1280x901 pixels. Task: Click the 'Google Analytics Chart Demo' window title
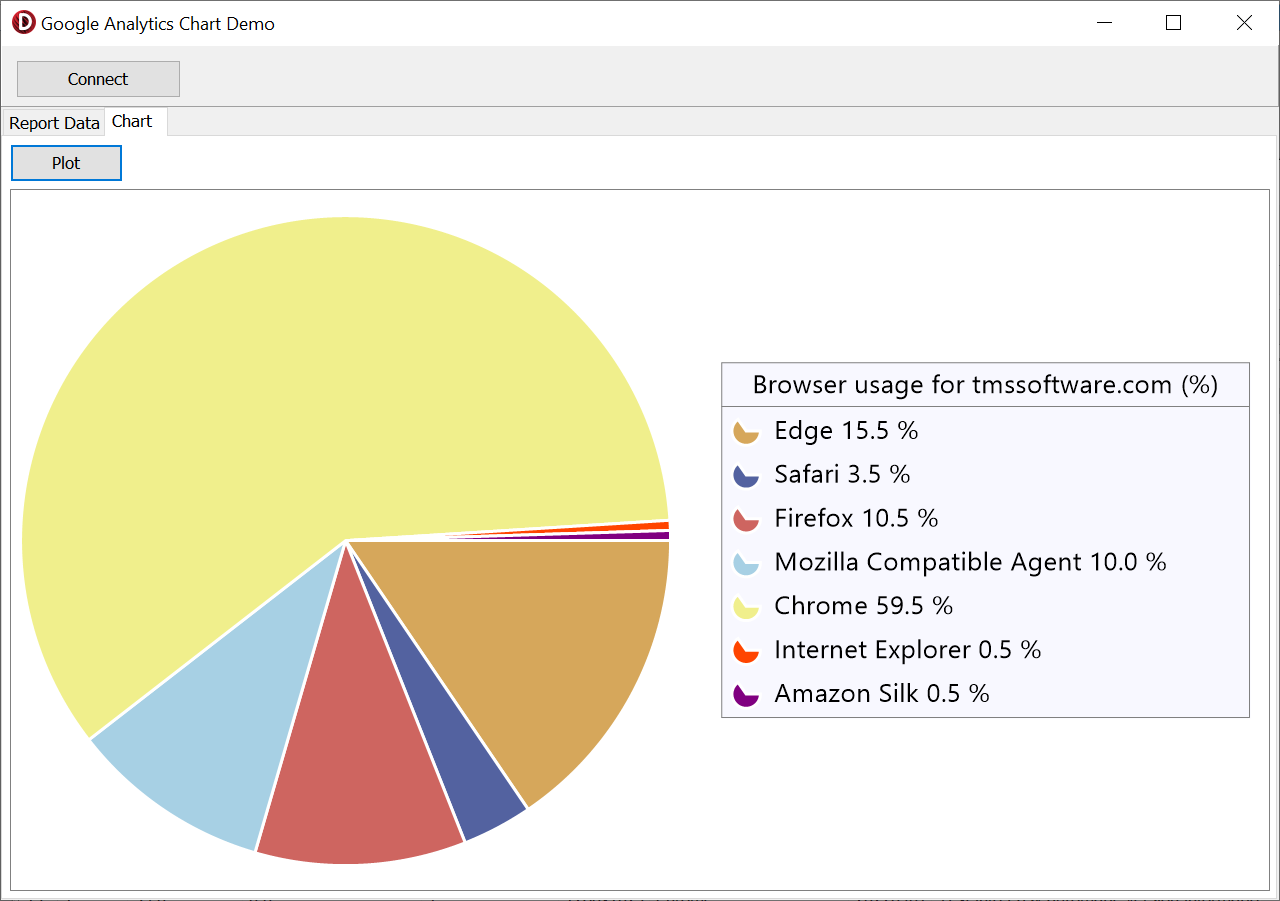click(158, 24)
